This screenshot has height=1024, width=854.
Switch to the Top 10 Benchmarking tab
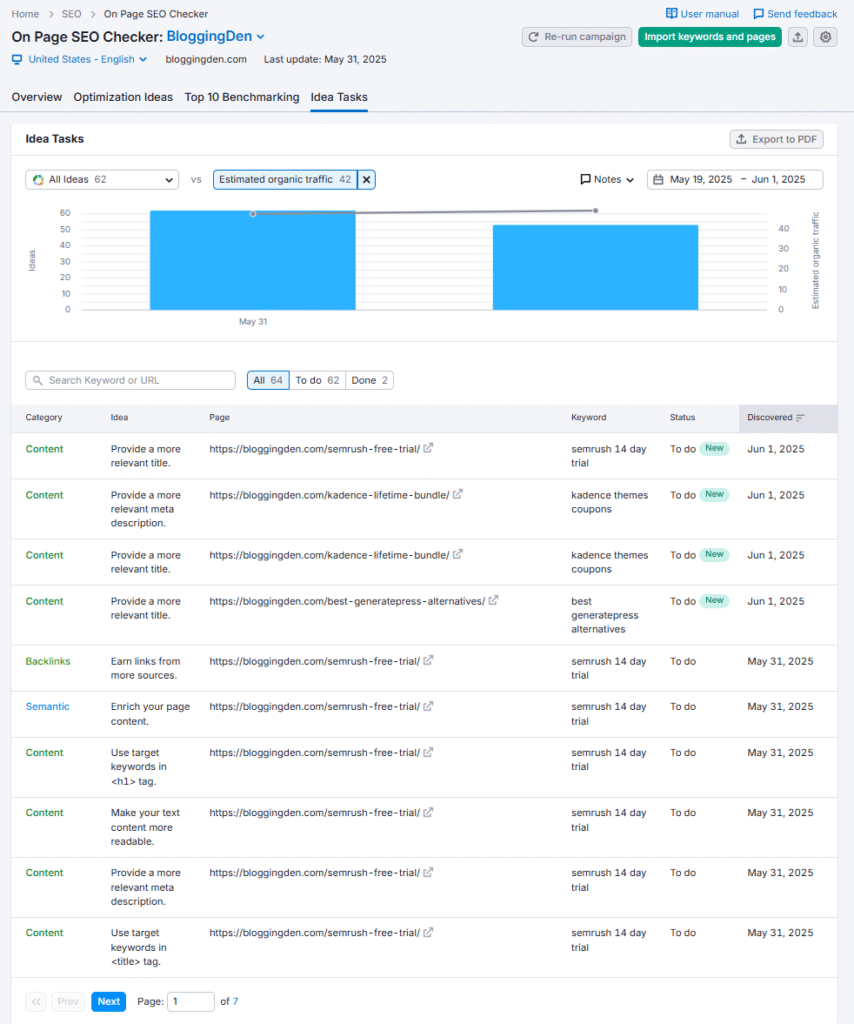pos(241,97)
